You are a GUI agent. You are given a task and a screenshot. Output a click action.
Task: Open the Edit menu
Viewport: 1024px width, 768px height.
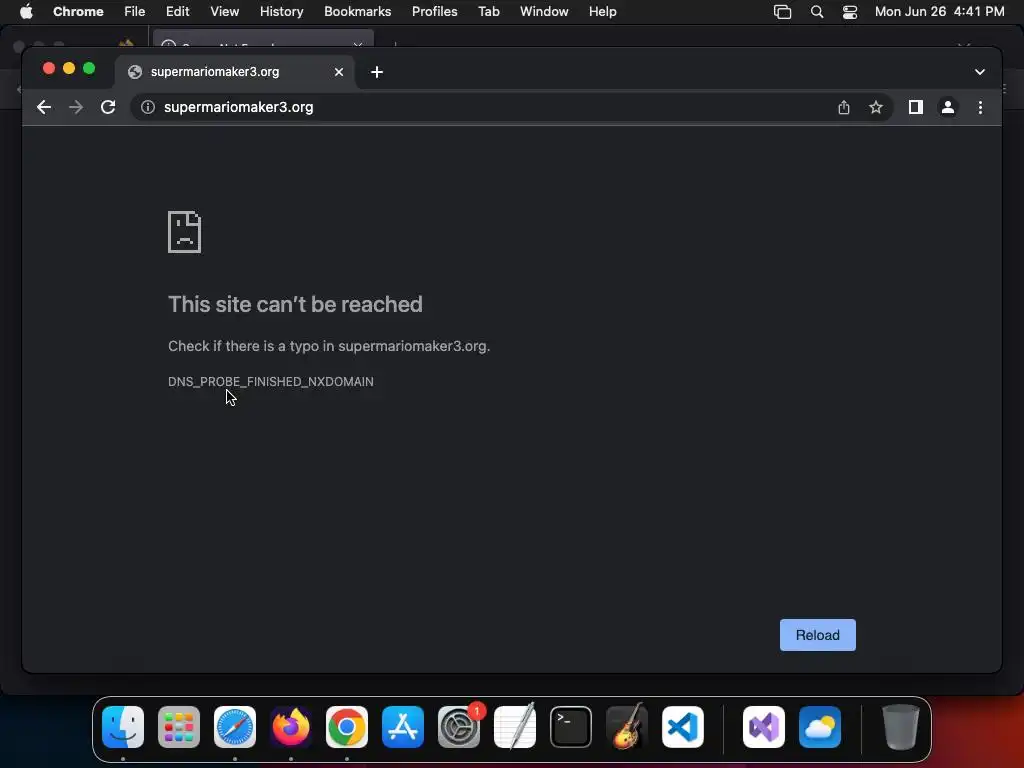[177, 12]
